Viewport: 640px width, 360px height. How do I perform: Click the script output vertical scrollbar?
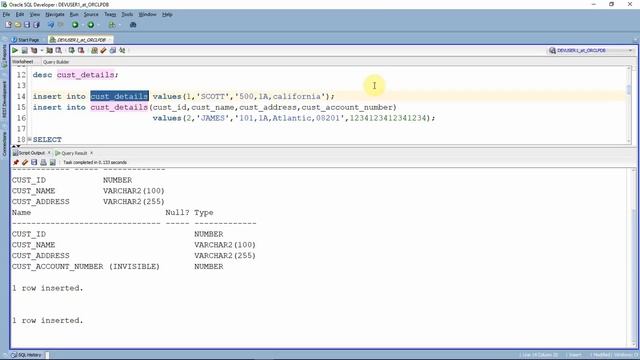tap(633, 257)
